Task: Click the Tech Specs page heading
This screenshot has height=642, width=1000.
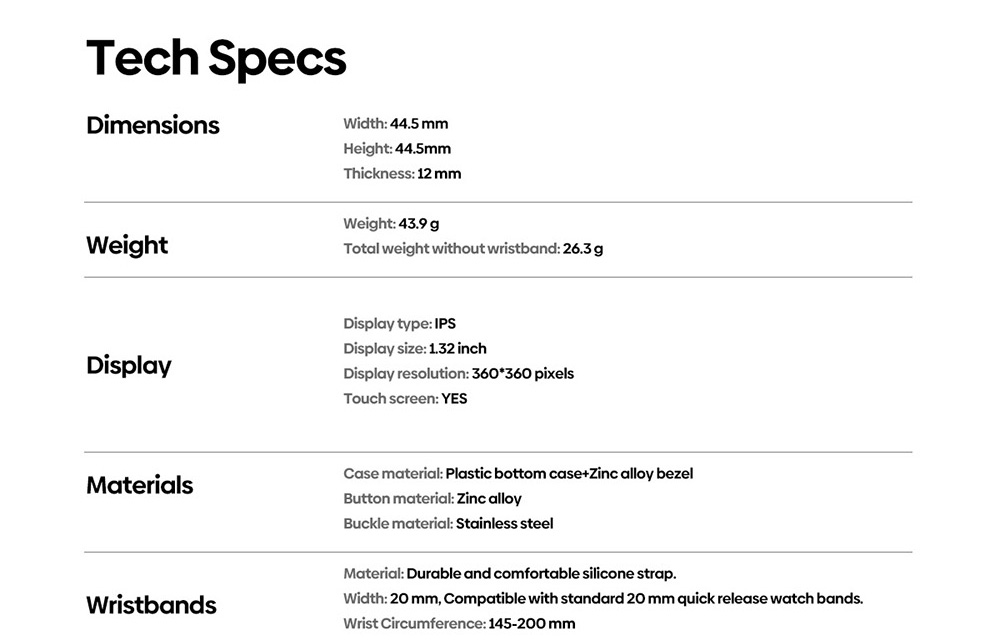Action: (216, 59)
